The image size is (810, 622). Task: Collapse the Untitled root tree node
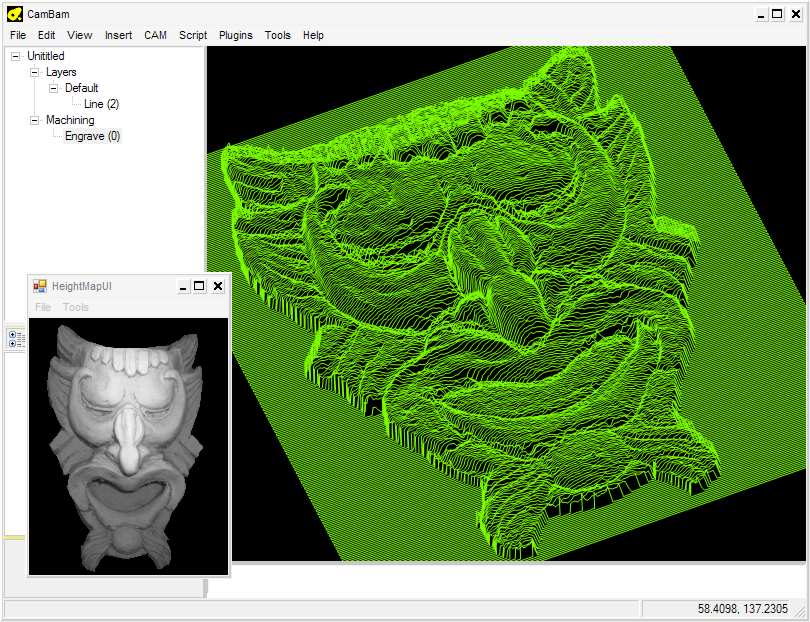click(x=16, y=56)
